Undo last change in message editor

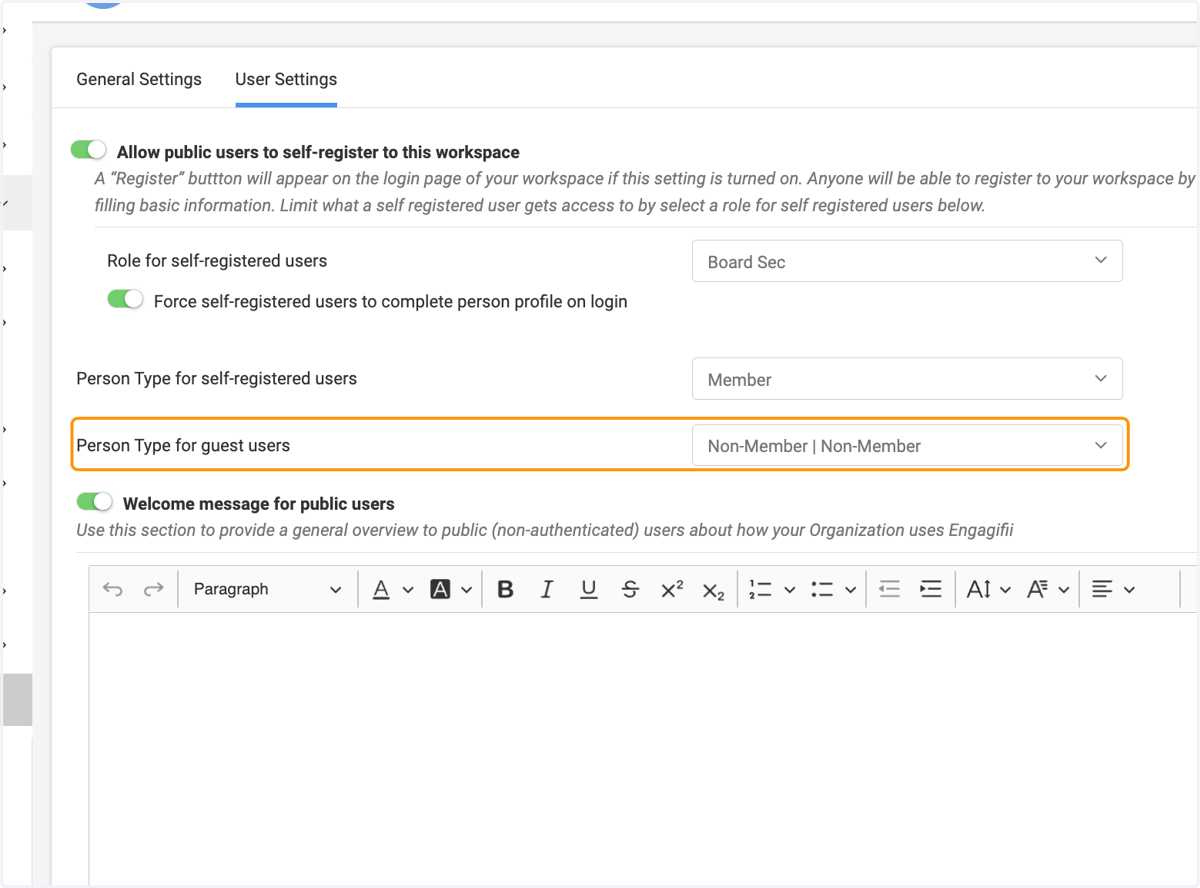113,590
